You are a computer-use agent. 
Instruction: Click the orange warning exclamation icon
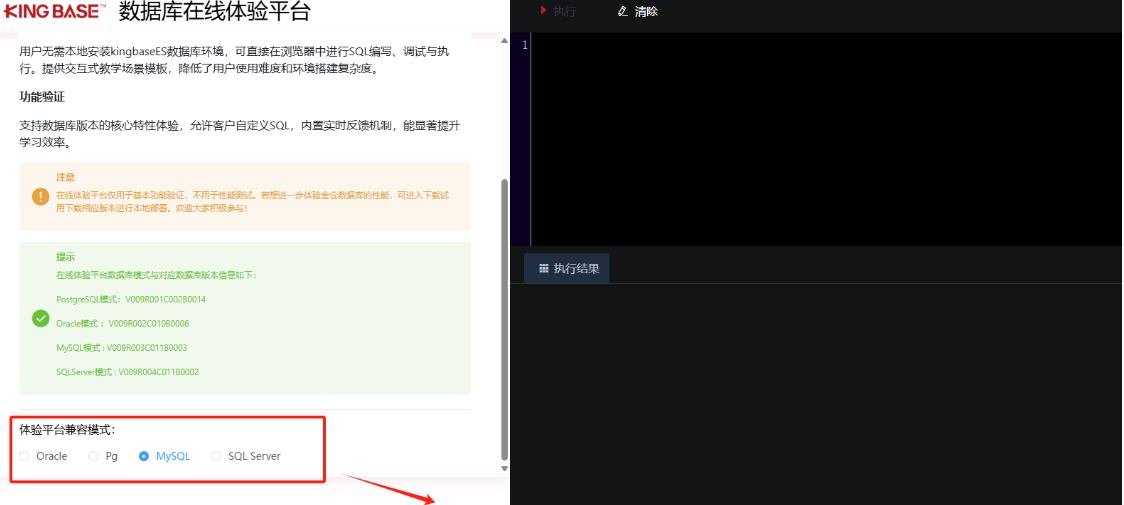pyautogui.click(x=41, y=196)
